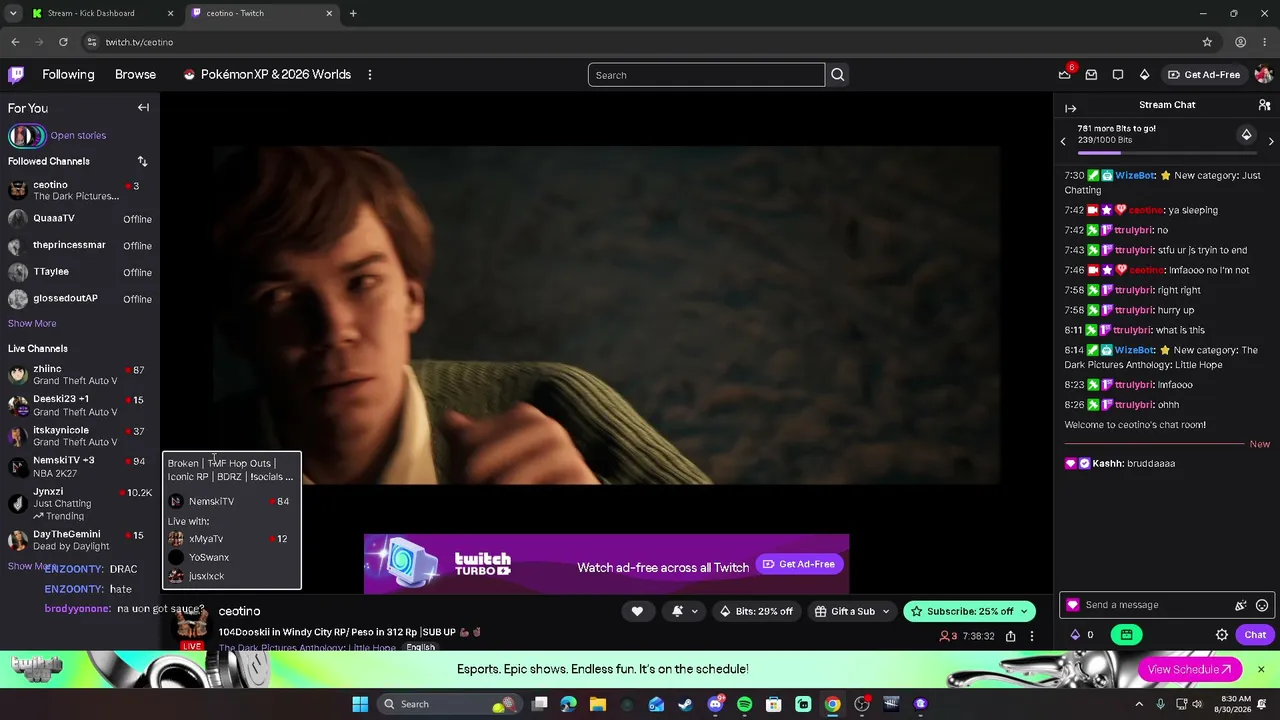Open the Jynxzi live channel
This screenshot has height=720, width=1280.
click(80, 504)
